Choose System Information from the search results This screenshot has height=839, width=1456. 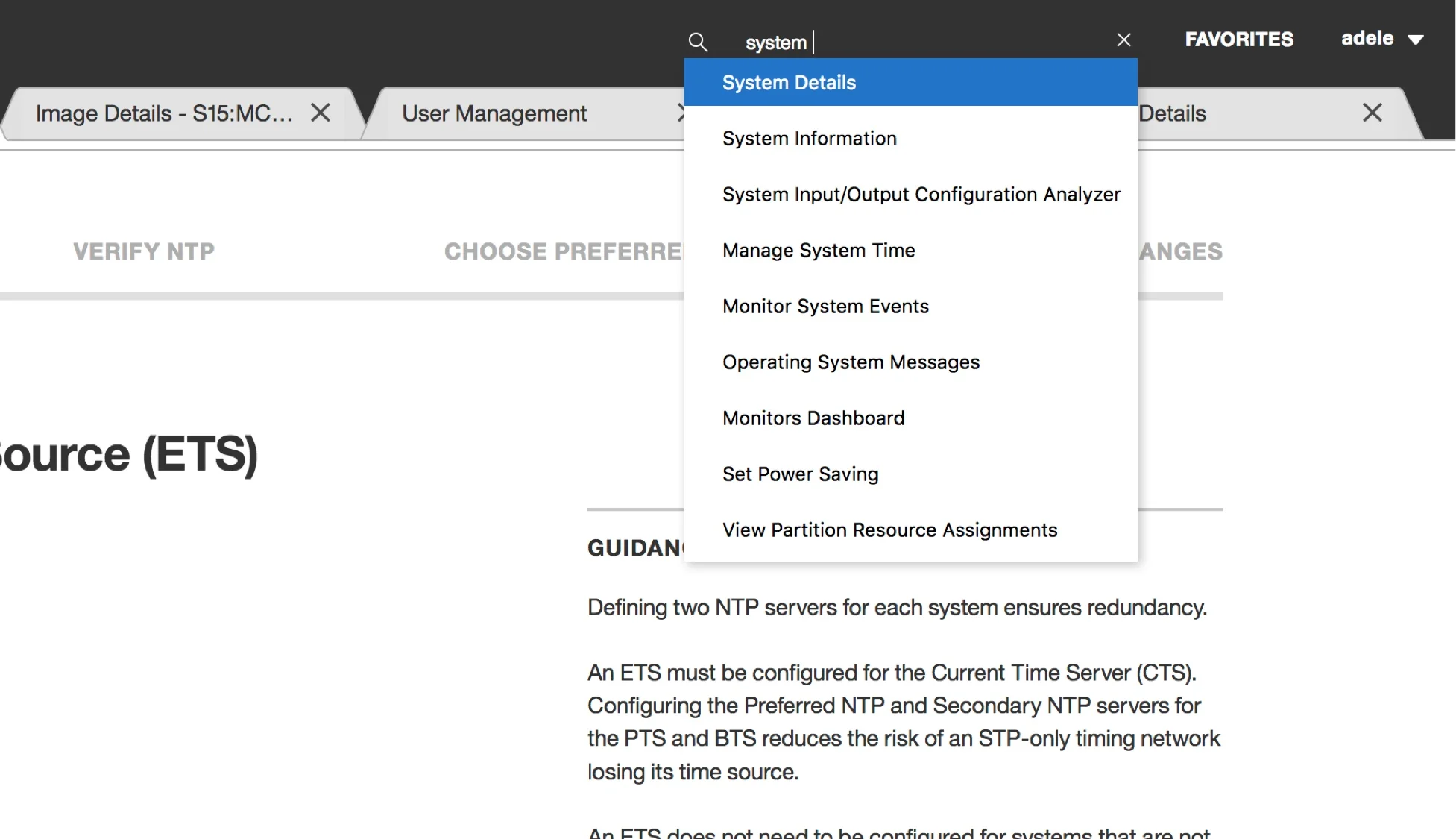(x=809, y=139)
